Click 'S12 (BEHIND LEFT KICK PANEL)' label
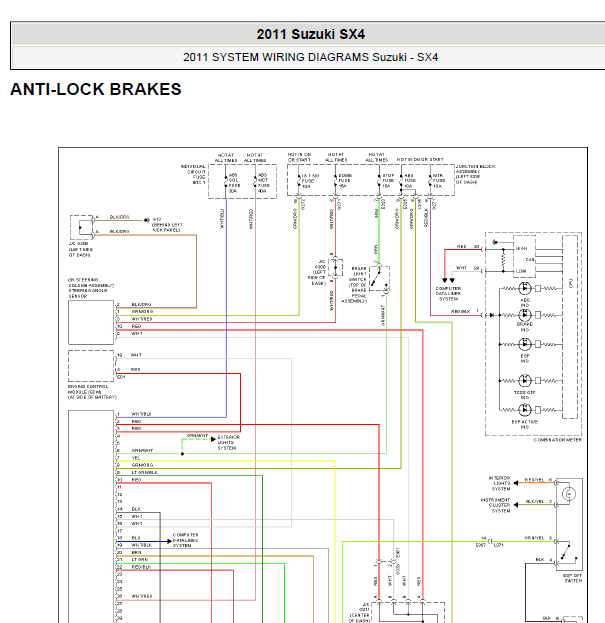Viewport: 605px width, 623px height. (167, 224)
